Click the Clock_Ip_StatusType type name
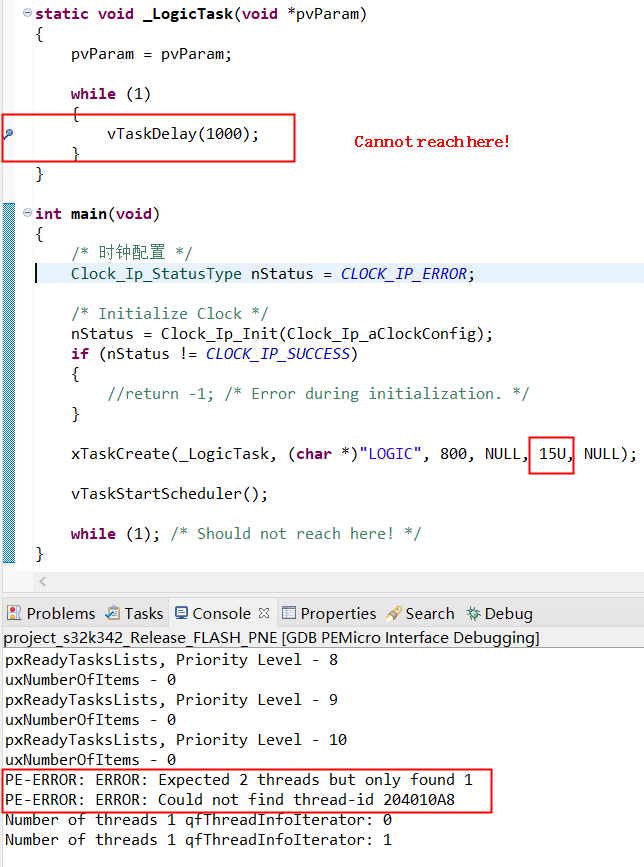 point(156,274)
